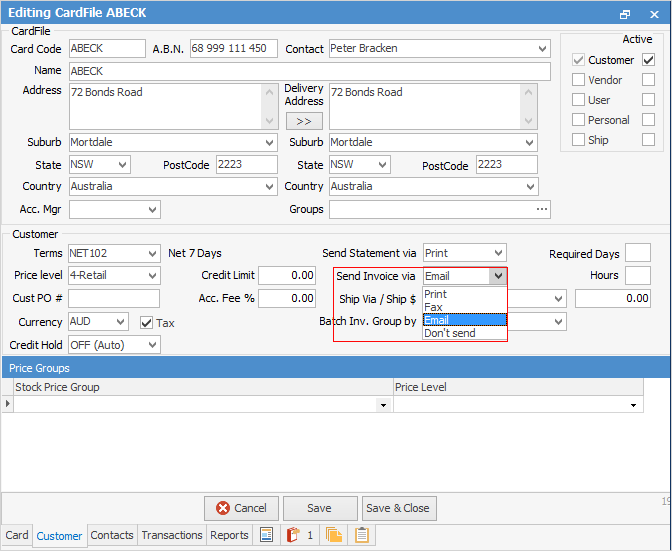Switch to the Transactions tab
This screenshot has width=672, height=551.
172,535
